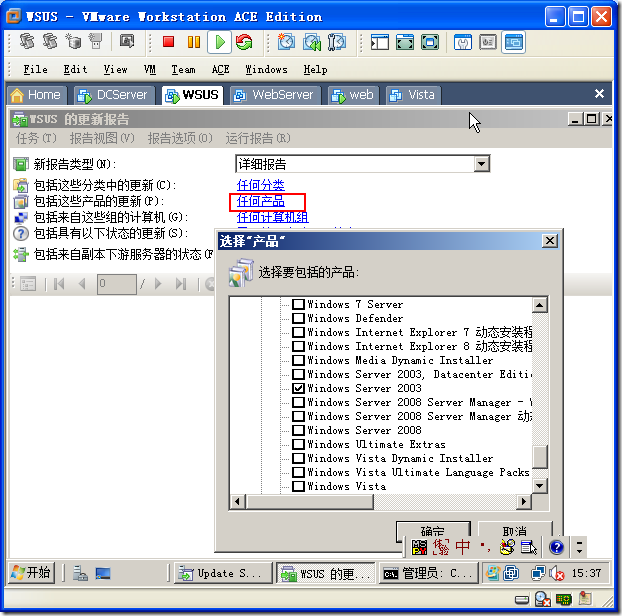Image resolution: width=622 pixels, height=616 pixels.
Task: Click the product list scroll down arrow
Action: 539,486
